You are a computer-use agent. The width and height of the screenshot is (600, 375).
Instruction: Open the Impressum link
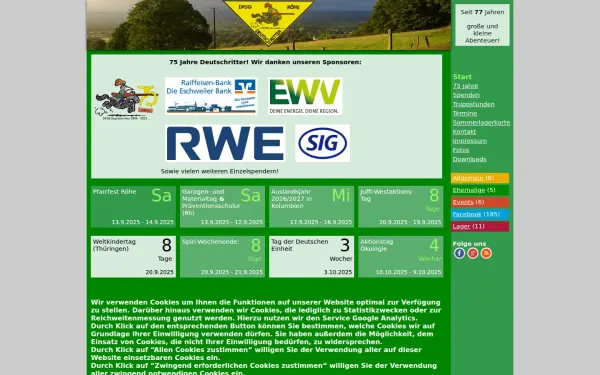470,141
